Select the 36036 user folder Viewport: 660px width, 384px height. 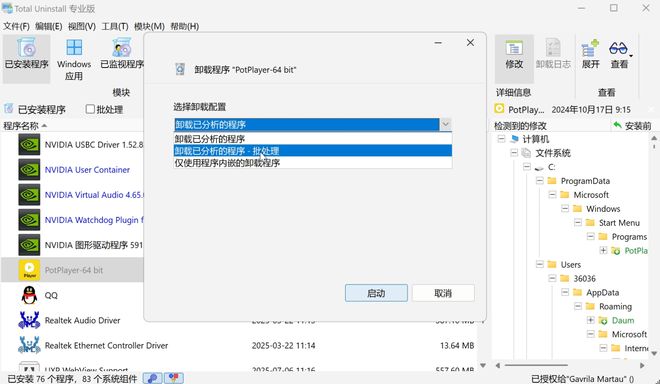click(584, 278)
